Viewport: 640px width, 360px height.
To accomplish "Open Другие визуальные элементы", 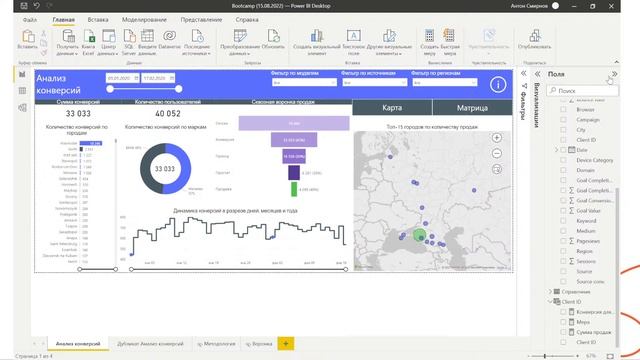I will tap(389, 42).
